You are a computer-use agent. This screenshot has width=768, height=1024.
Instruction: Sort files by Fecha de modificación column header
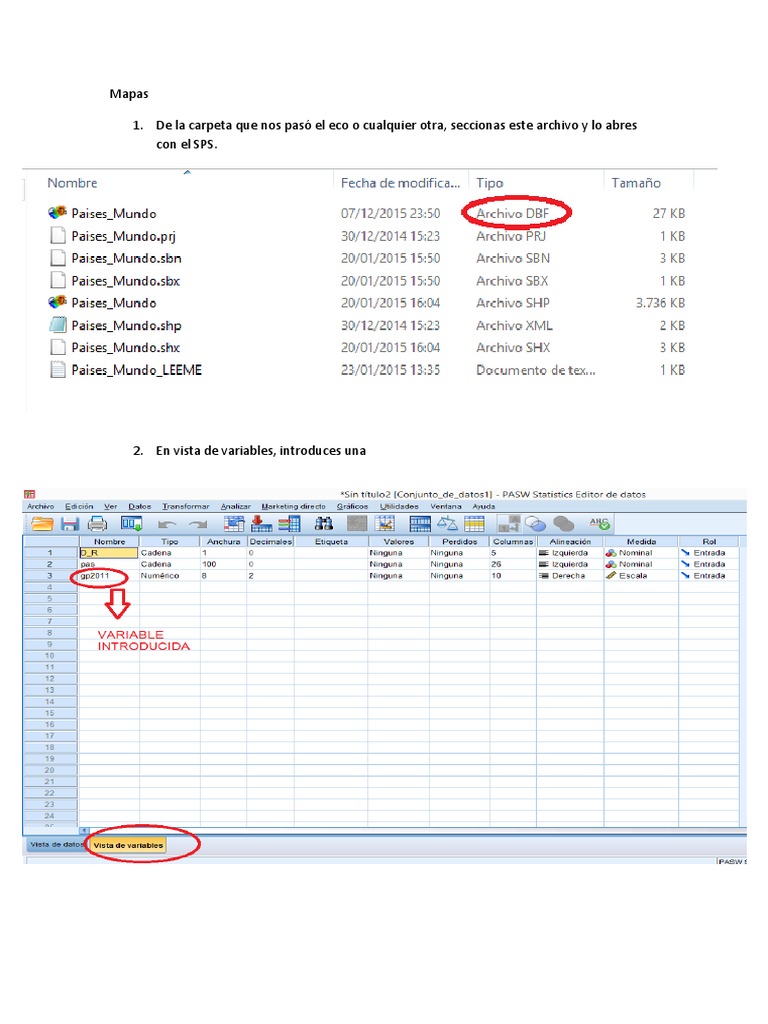[x=402, y=183]
